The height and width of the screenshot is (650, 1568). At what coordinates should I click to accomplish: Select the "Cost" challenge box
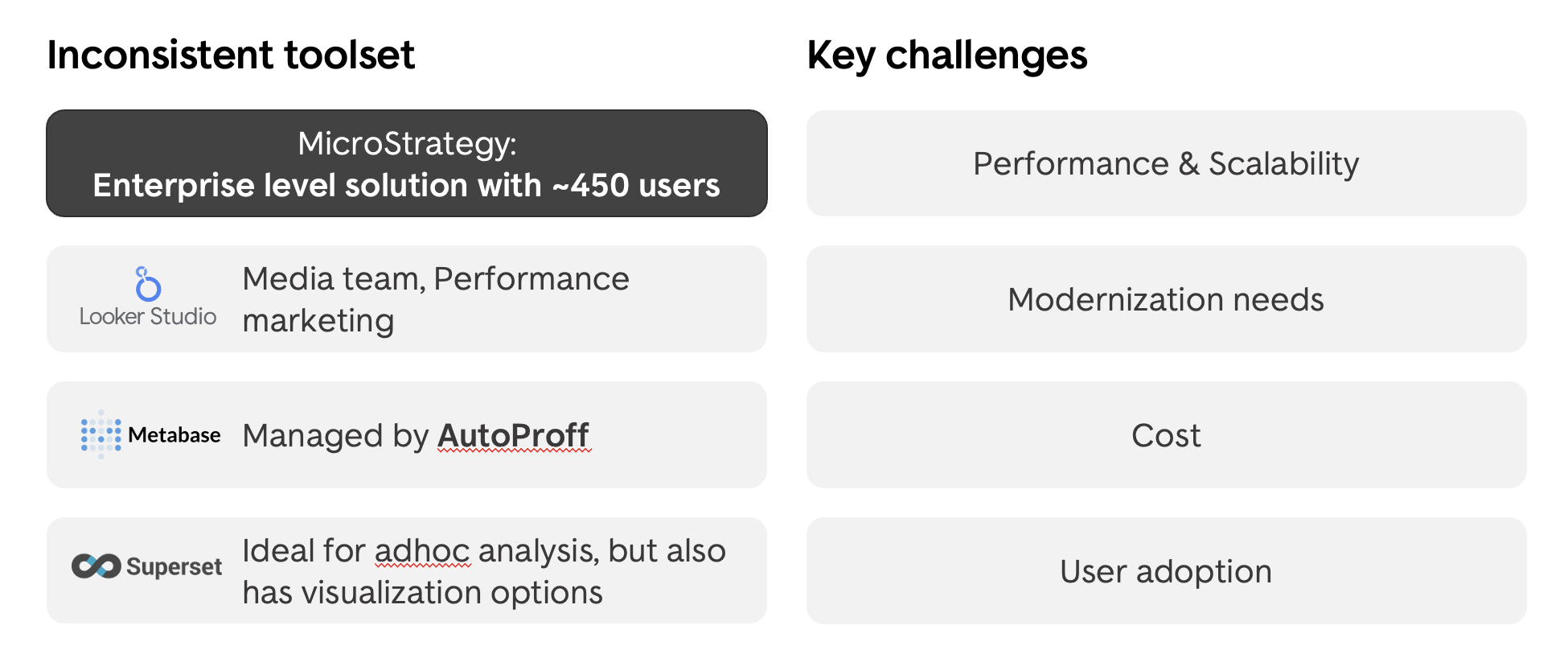(1166, 435)
